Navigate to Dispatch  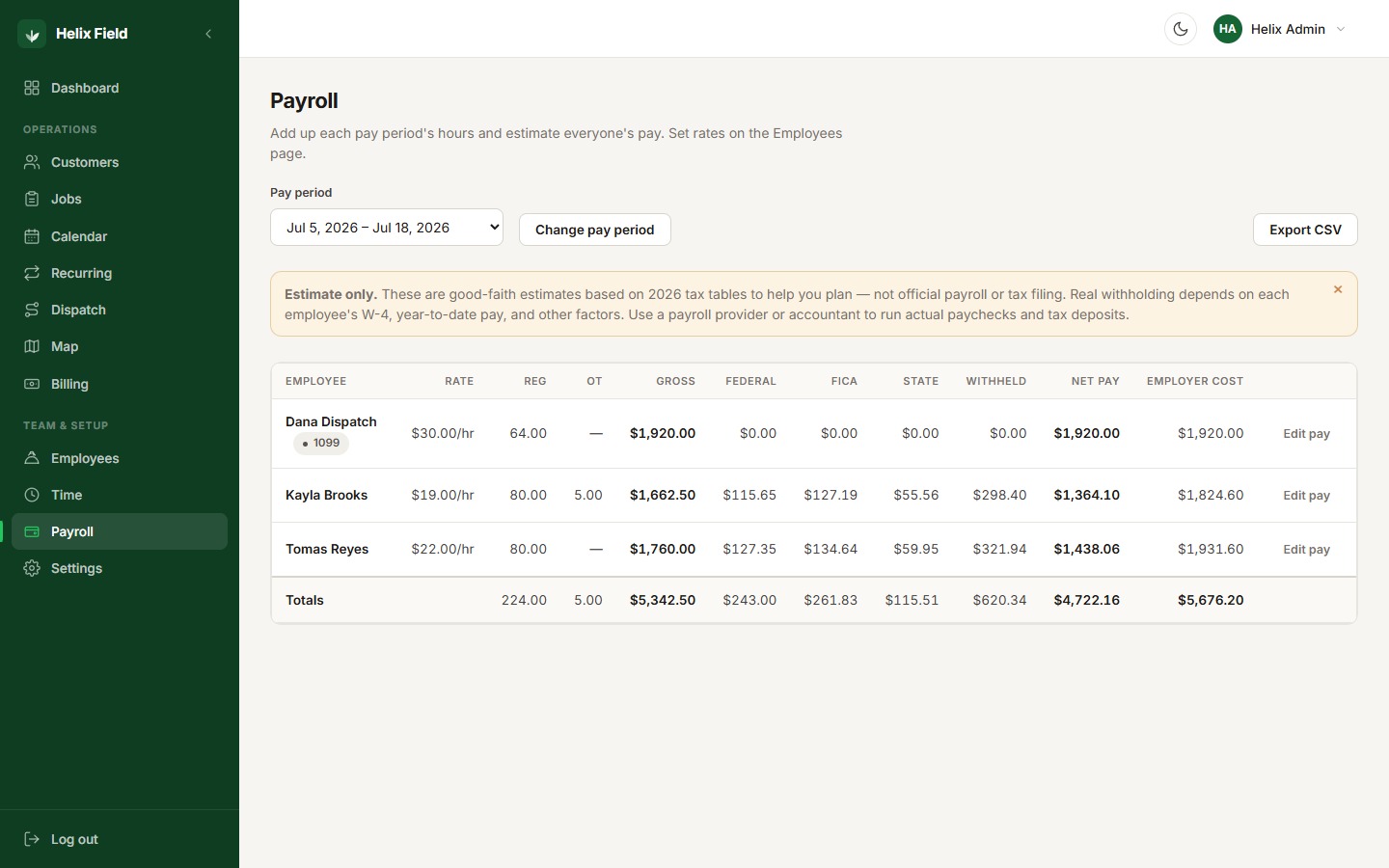[x=120, y=310]
